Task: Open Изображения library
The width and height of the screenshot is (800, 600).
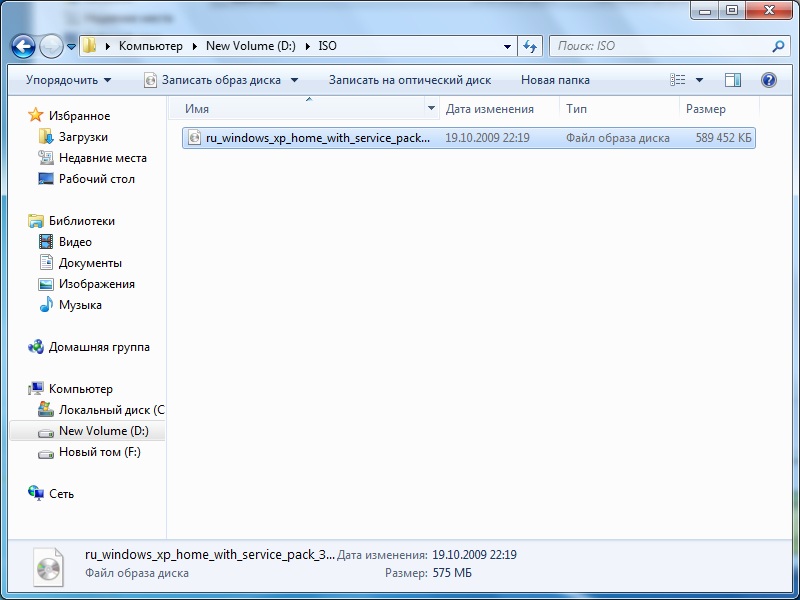Action: point(96,284)
